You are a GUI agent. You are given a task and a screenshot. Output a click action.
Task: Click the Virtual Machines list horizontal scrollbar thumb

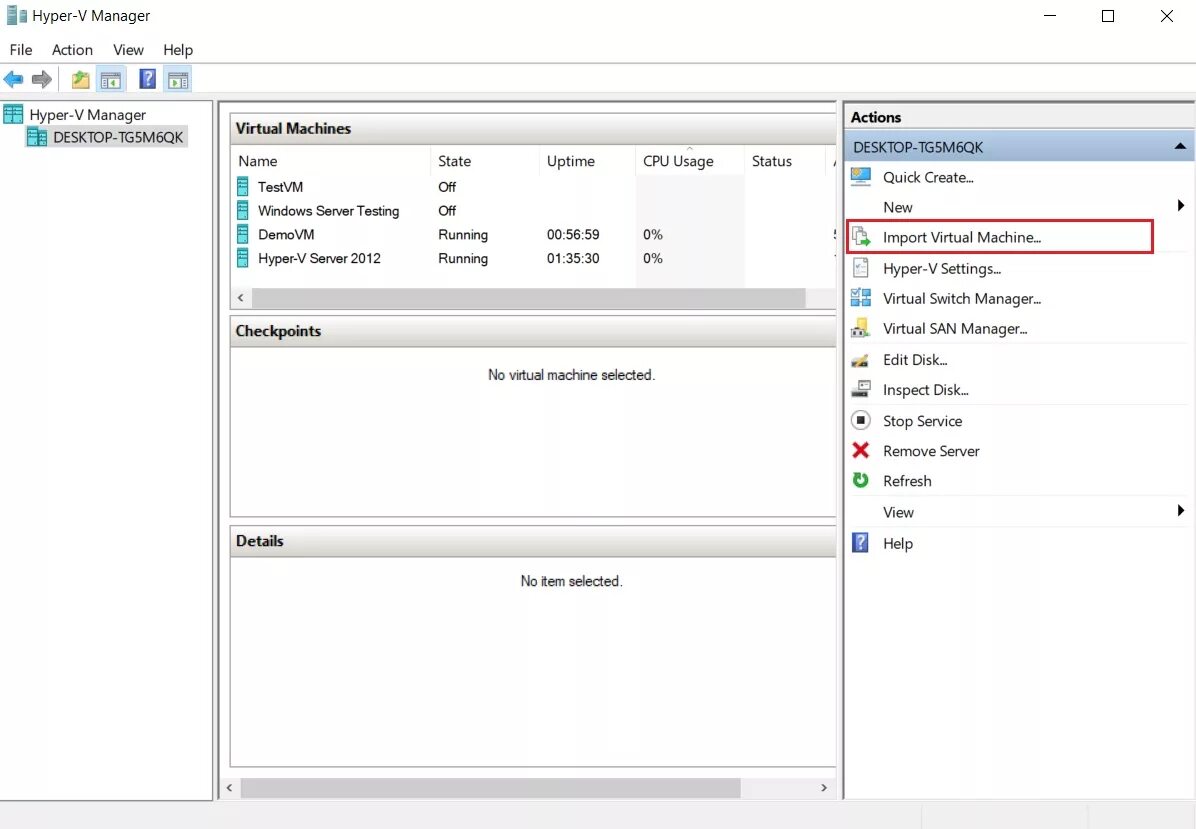click(x=528, y=297)
